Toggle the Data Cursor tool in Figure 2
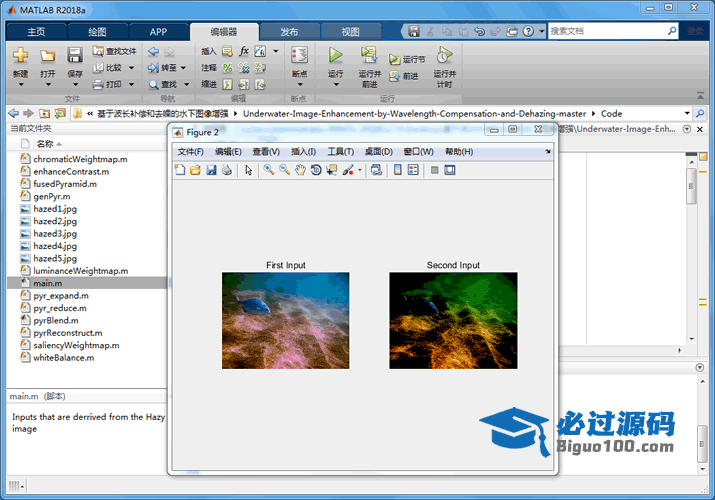 (x=331, y=170)
